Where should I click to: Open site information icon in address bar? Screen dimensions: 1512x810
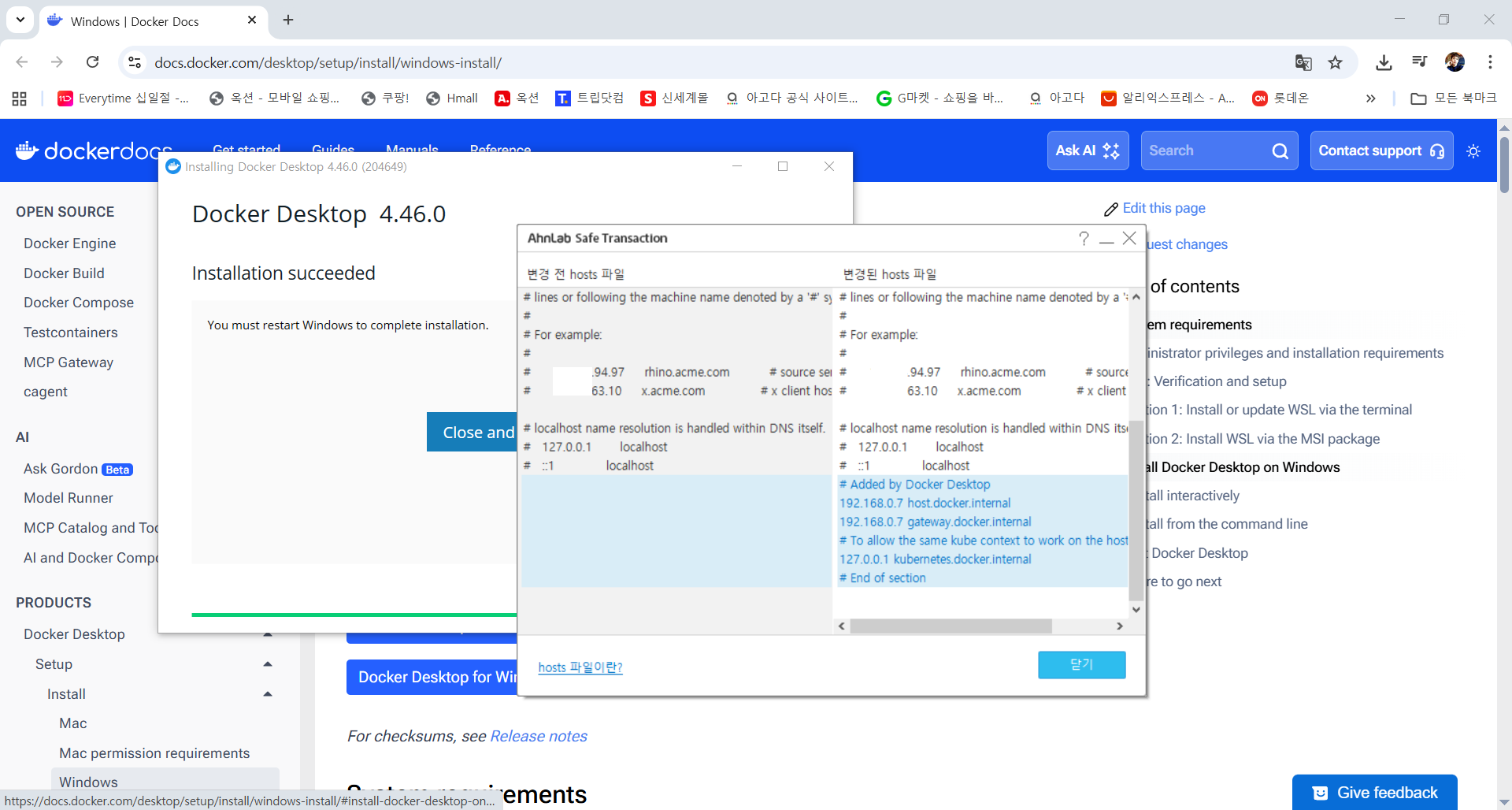[x=135, y=62]
